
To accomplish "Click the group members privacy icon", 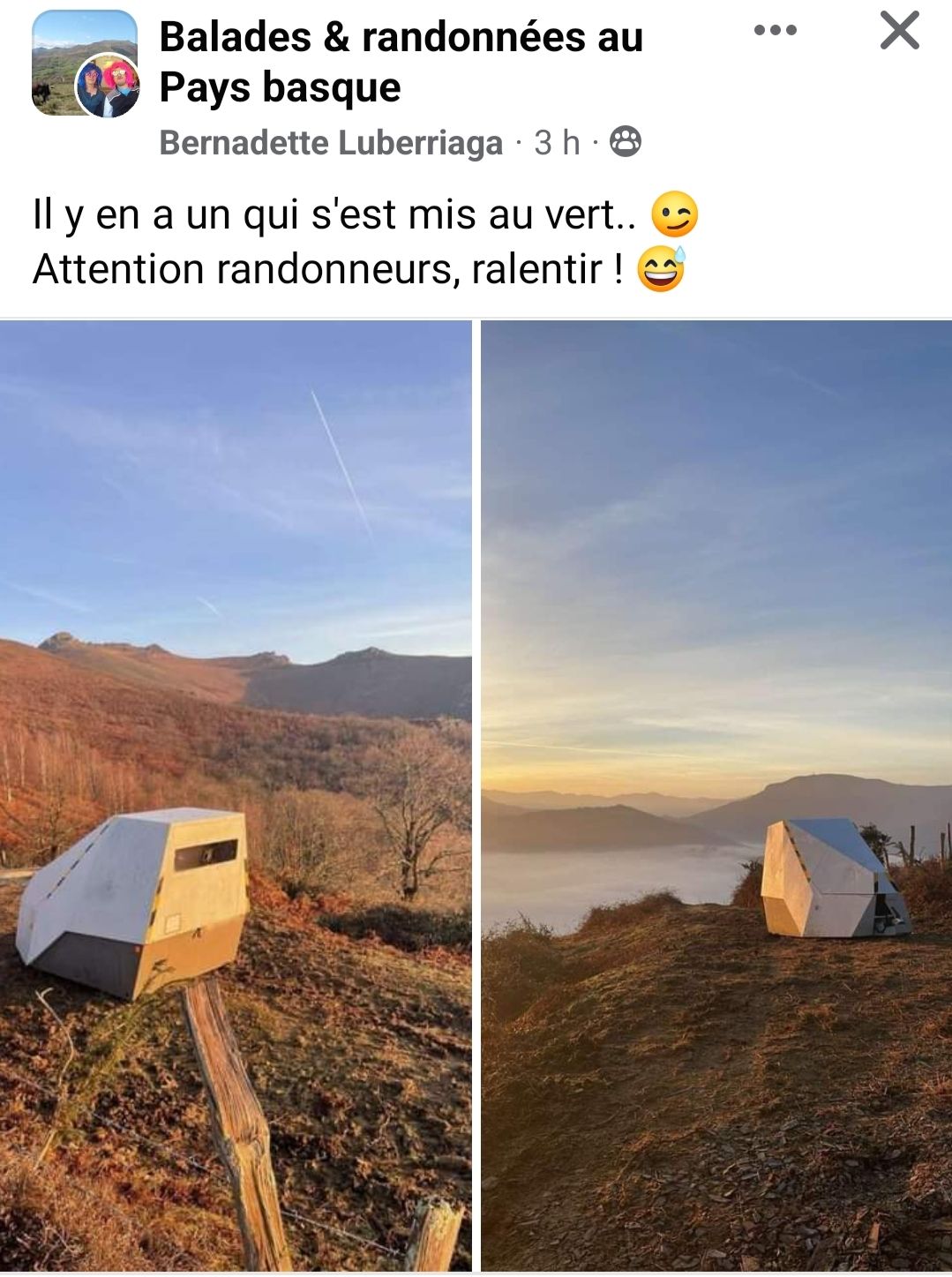I will (x=626, y=141).
